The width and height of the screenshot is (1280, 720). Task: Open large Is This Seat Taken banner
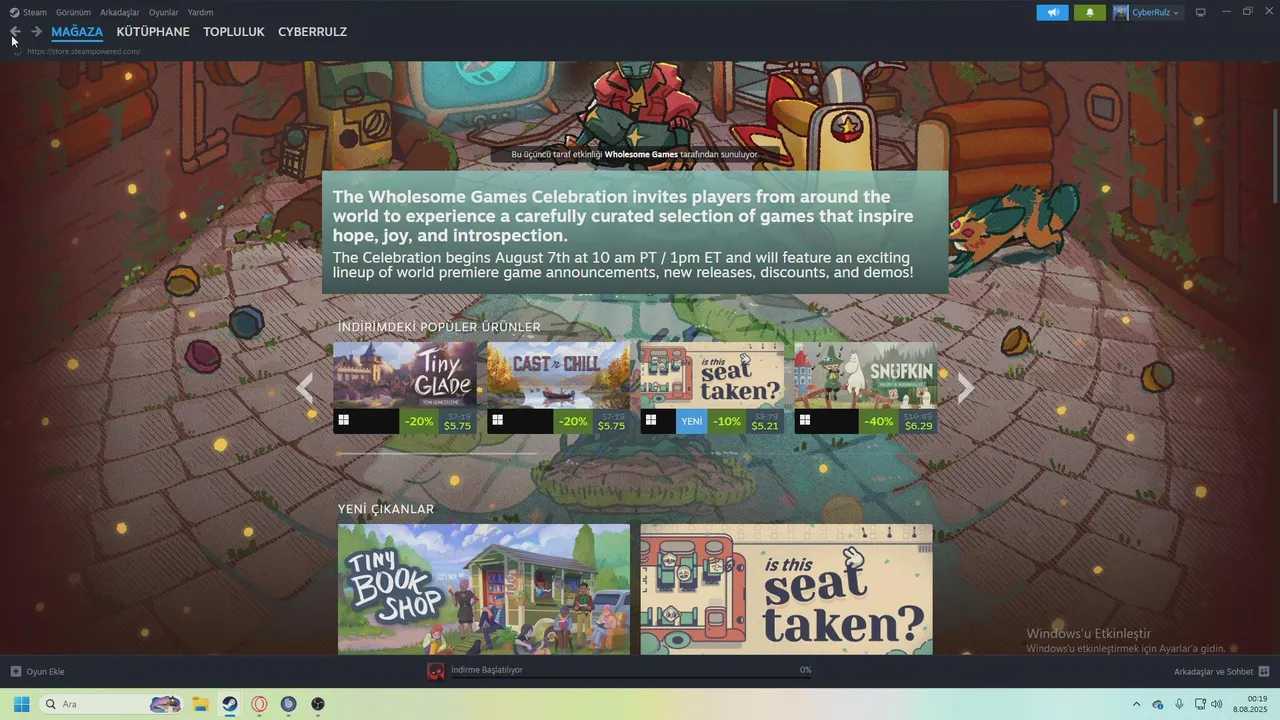pos(786,589)
